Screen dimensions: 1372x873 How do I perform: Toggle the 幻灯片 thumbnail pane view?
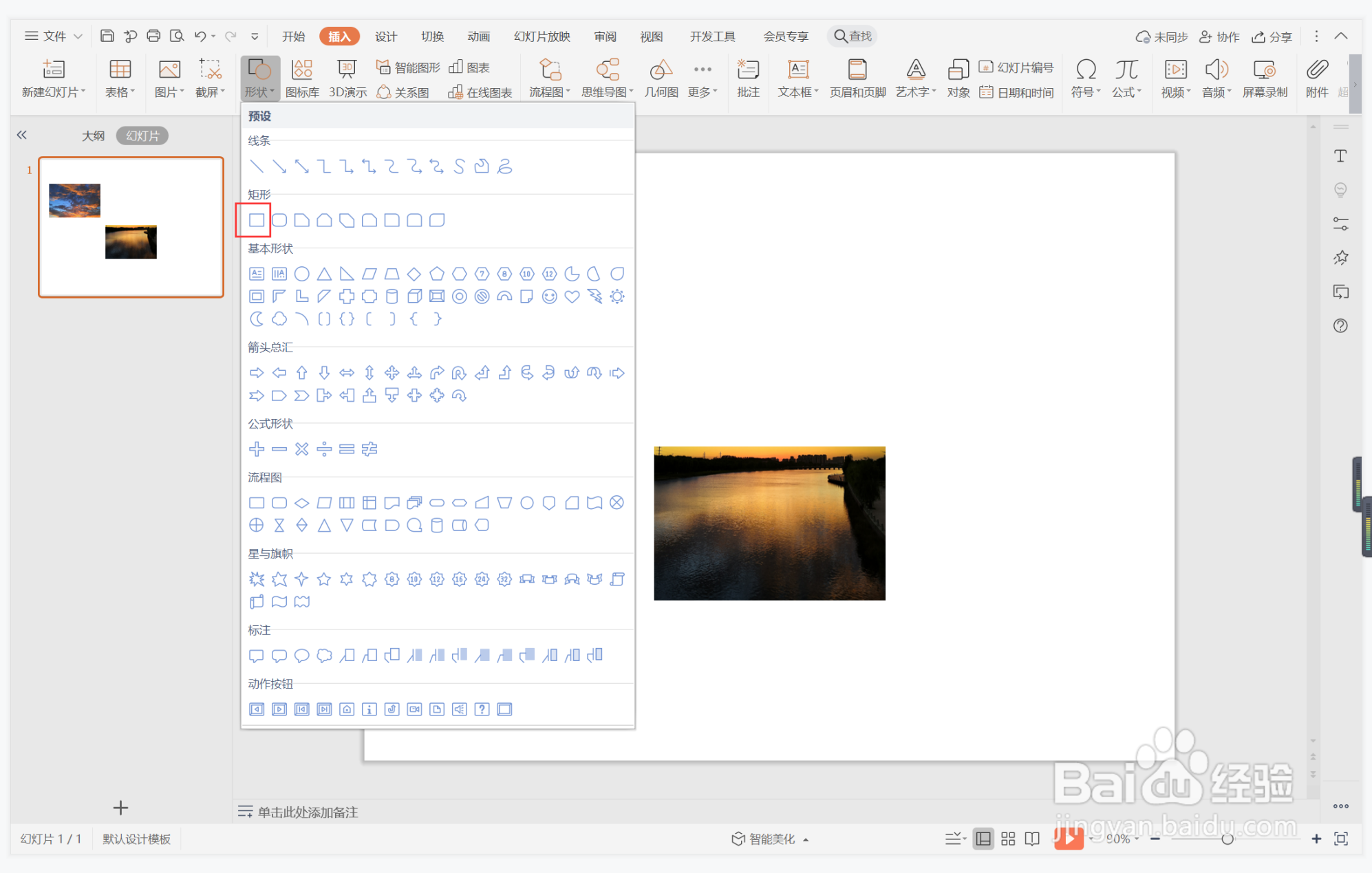pyautogui.click(x=142, y=136)
